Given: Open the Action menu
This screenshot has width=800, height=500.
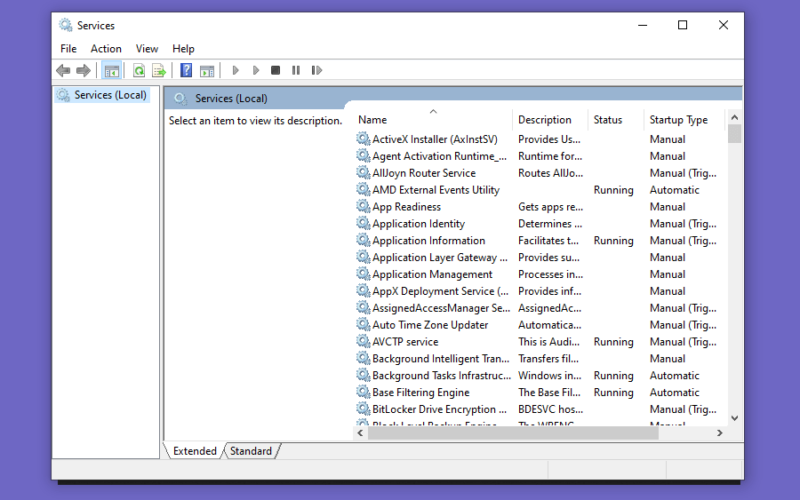Looking at the screenshot, I should pos(106,48).
